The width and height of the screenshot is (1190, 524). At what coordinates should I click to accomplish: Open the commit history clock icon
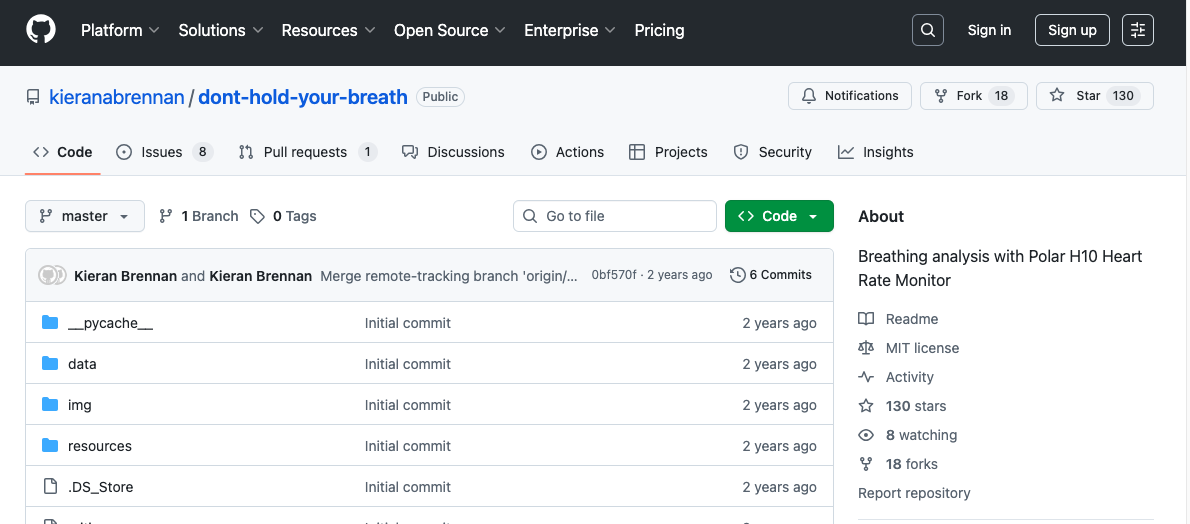click(x=738, y=275)
